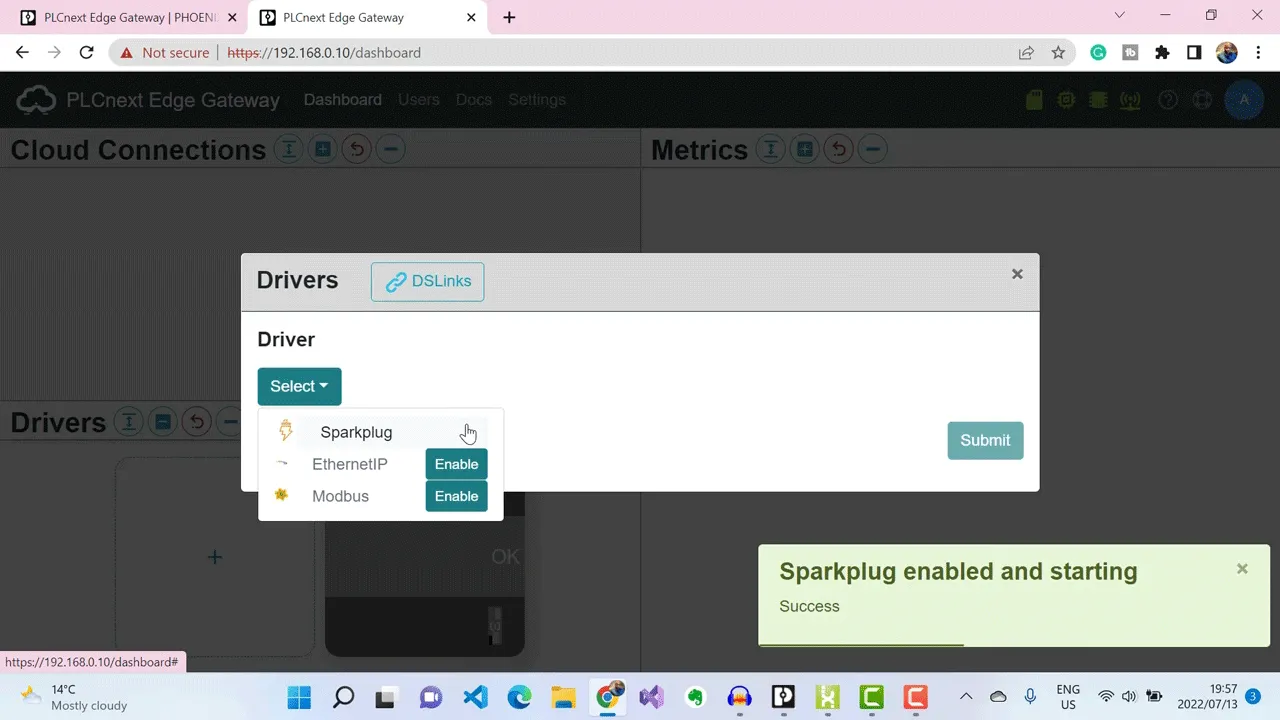This screenshot has height=720, width=1280.
Task: Reset the Drivers panel layout
Action: (196, 422)
